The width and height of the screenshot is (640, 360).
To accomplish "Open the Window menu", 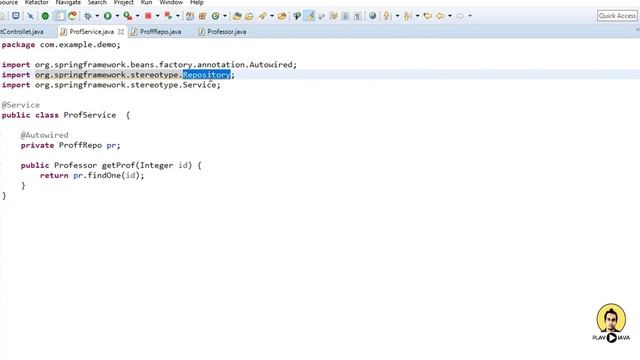I will click(171, 2).
